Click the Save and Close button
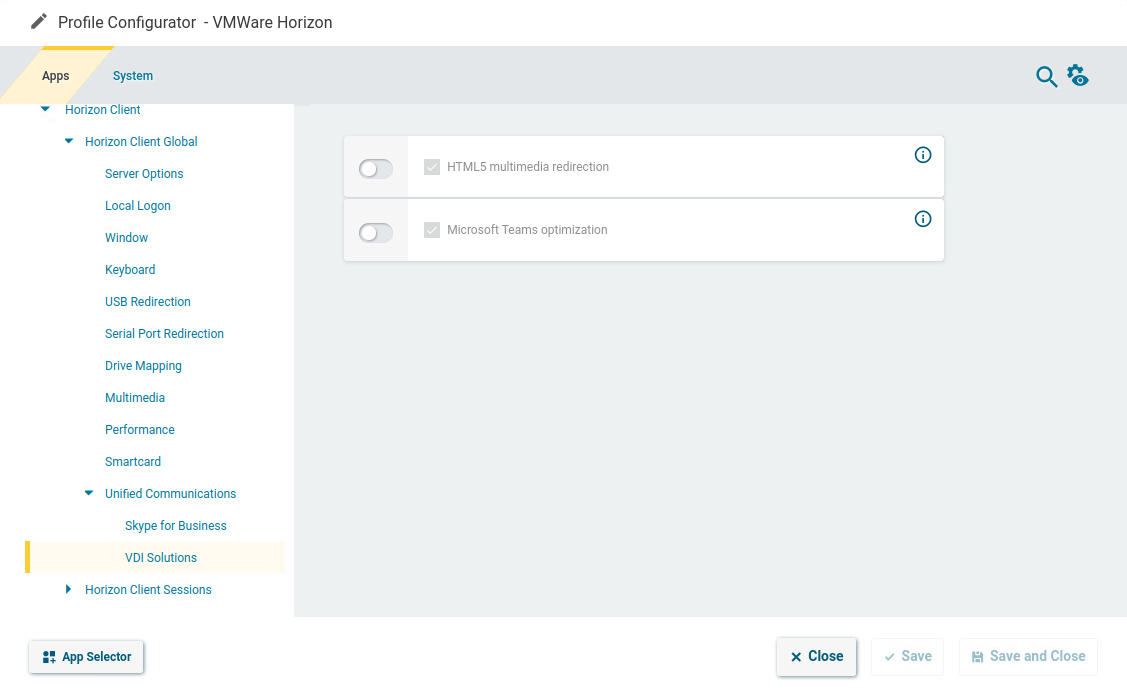Screen dimensions: 1127x695 tap(1029, 656)
